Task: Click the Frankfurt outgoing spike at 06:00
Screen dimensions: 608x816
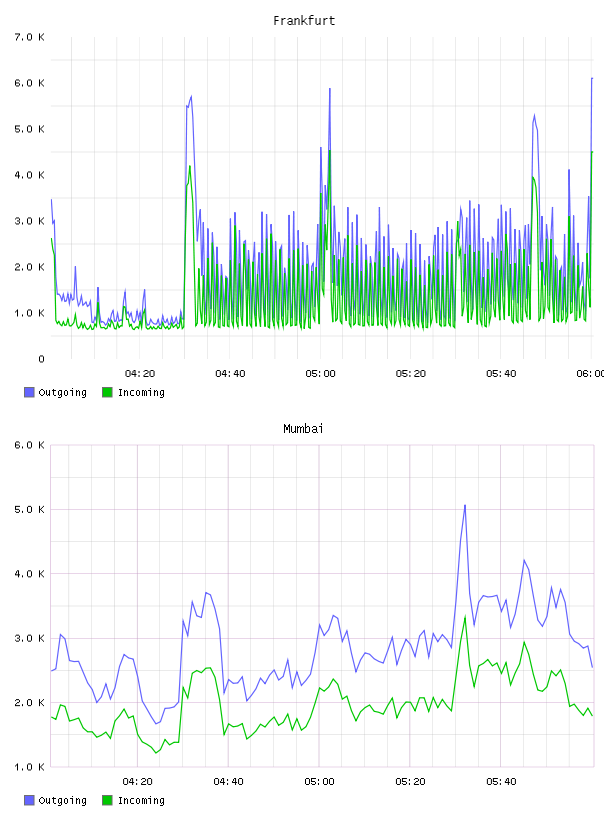Action: (592, 79)
